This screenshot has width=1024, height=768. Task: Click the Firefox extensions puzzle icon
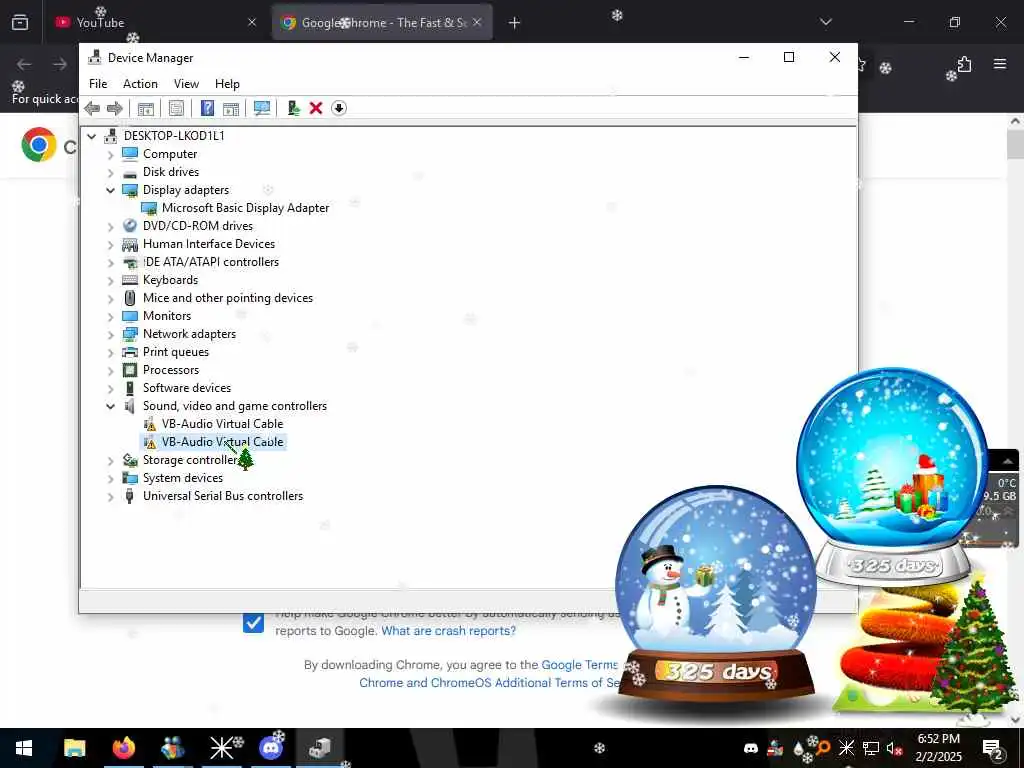(x=965, y=64)
